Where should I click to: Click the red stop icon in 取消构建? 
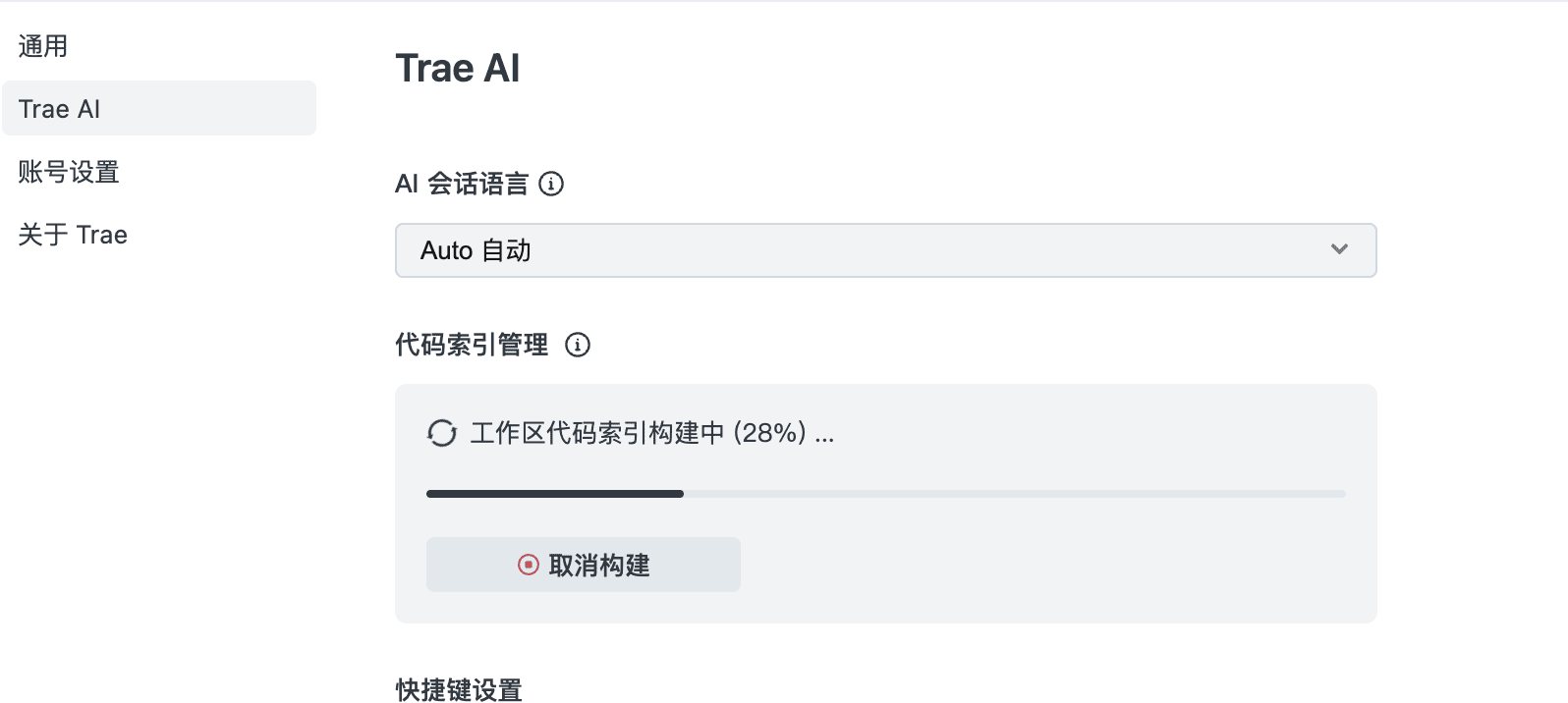[x=529, y=565]
